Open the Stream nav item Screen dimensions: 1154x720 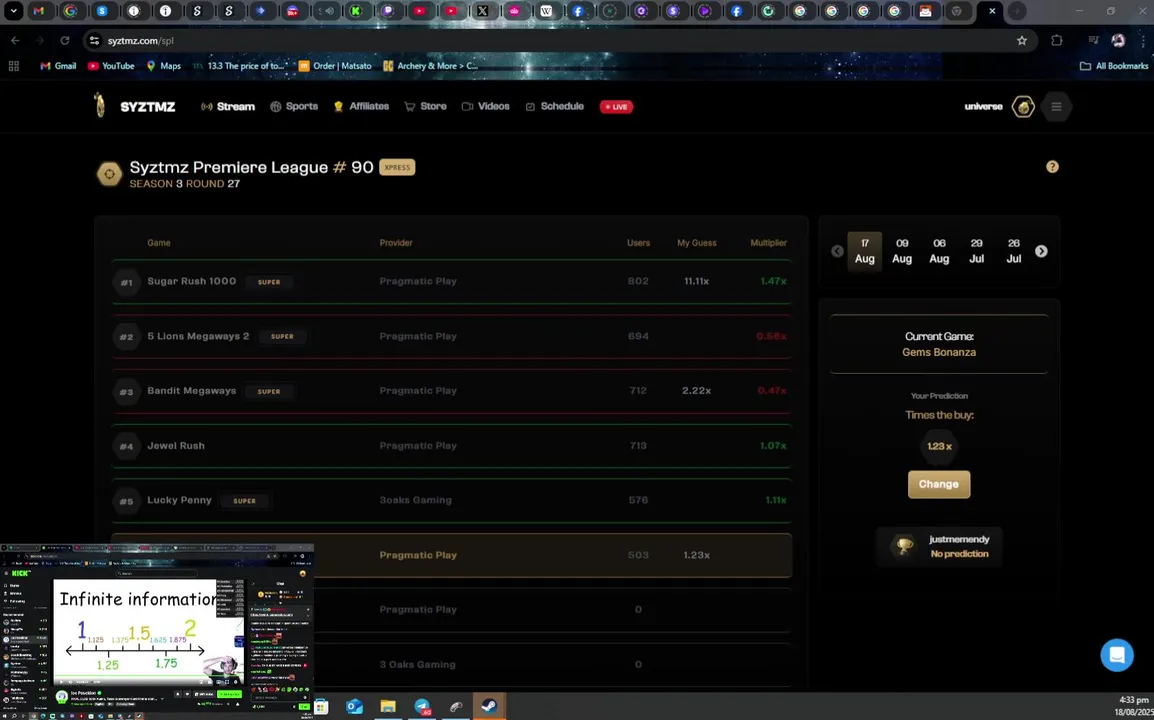[227, 107]
